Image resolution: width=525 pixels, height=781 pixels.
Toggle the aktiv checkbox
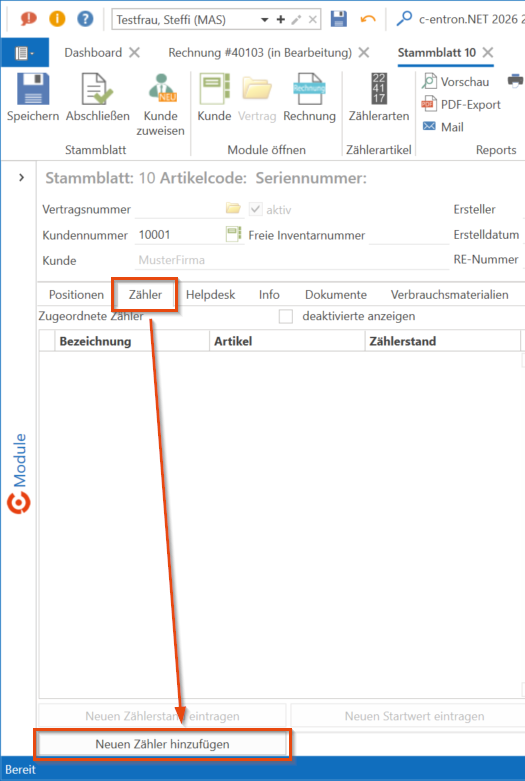pyautogui.click(x=256, y=209)
